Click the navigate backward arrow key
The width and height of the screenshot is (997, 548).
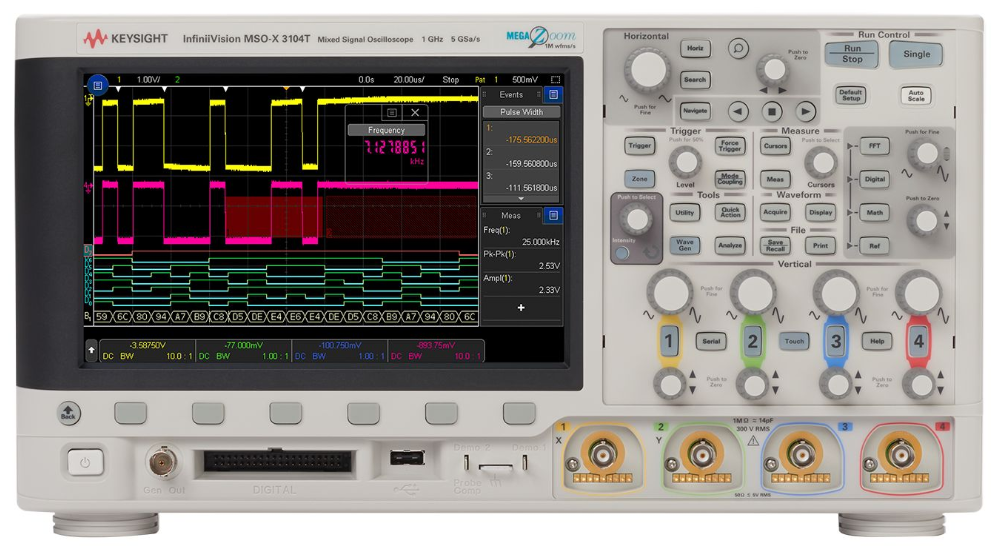738,112
